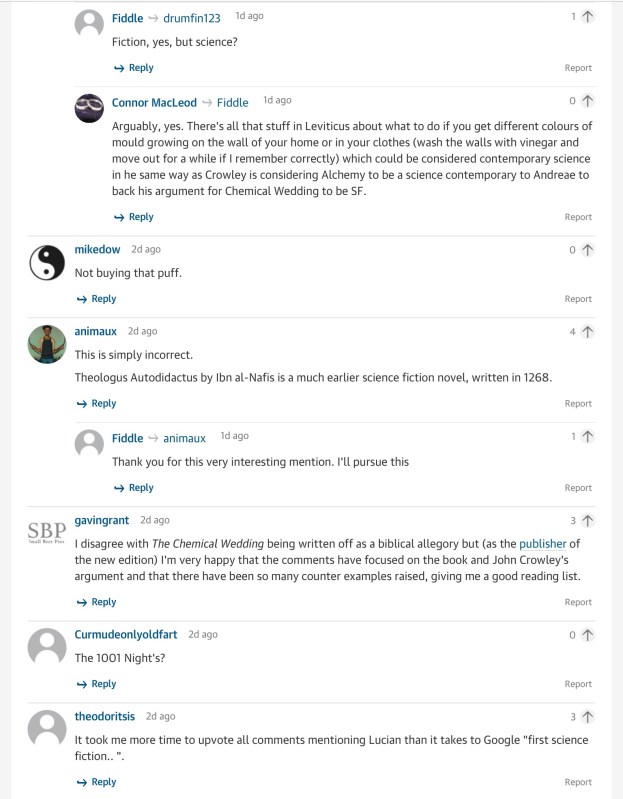
Task: Upvote Connor MacLeod's Leviticus comment
Action: tap(587, 101)
